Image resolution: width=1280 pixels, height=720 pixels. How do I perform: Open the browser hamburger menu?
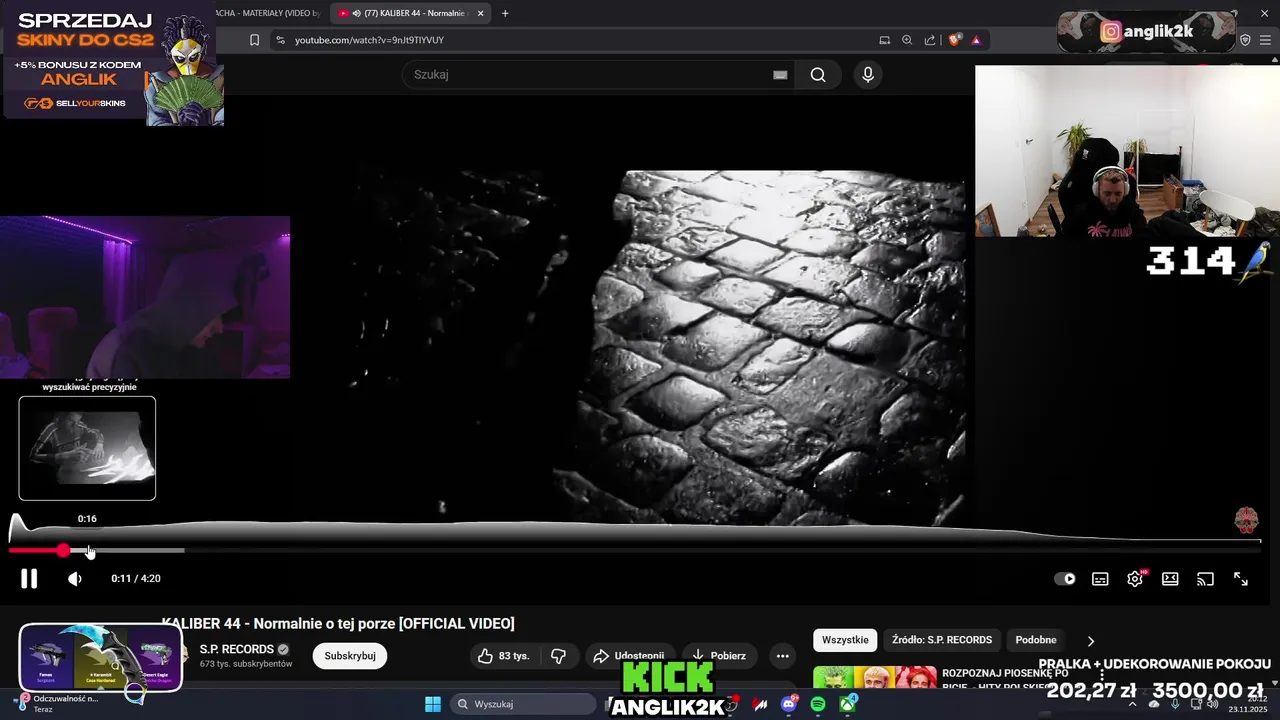click(1265, 40)
